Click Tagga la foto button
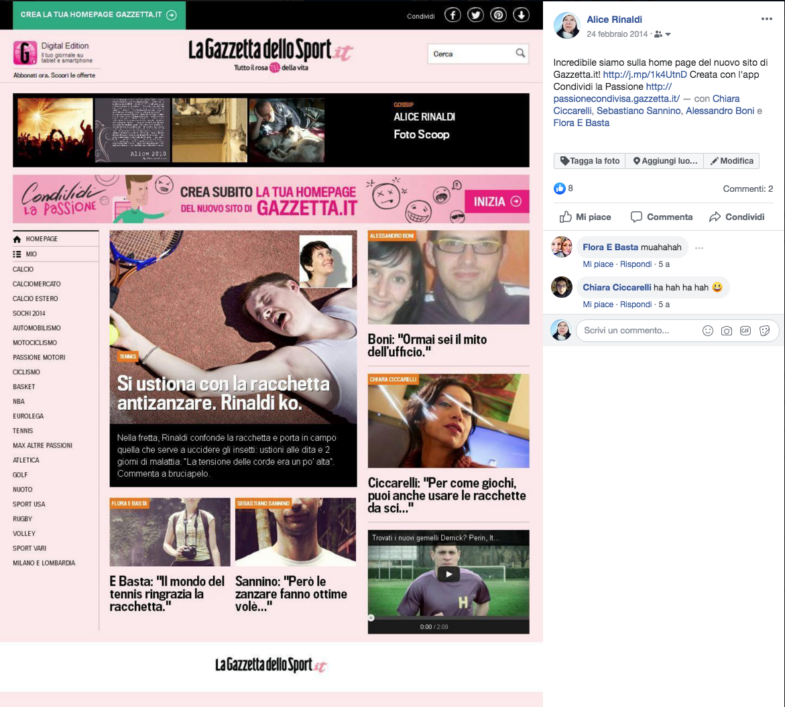This screenshot has width=785, height=707. [590, 161]
